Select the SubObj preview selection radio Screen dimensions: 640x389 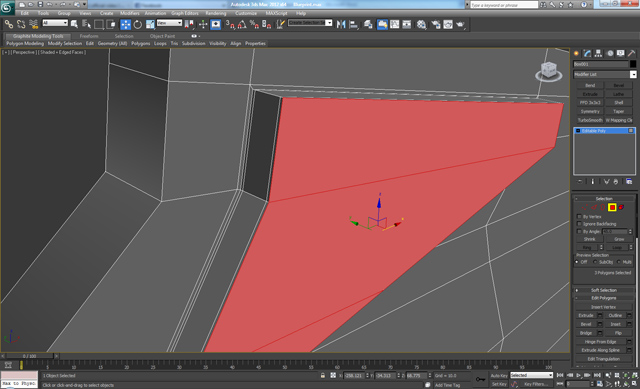595,262
